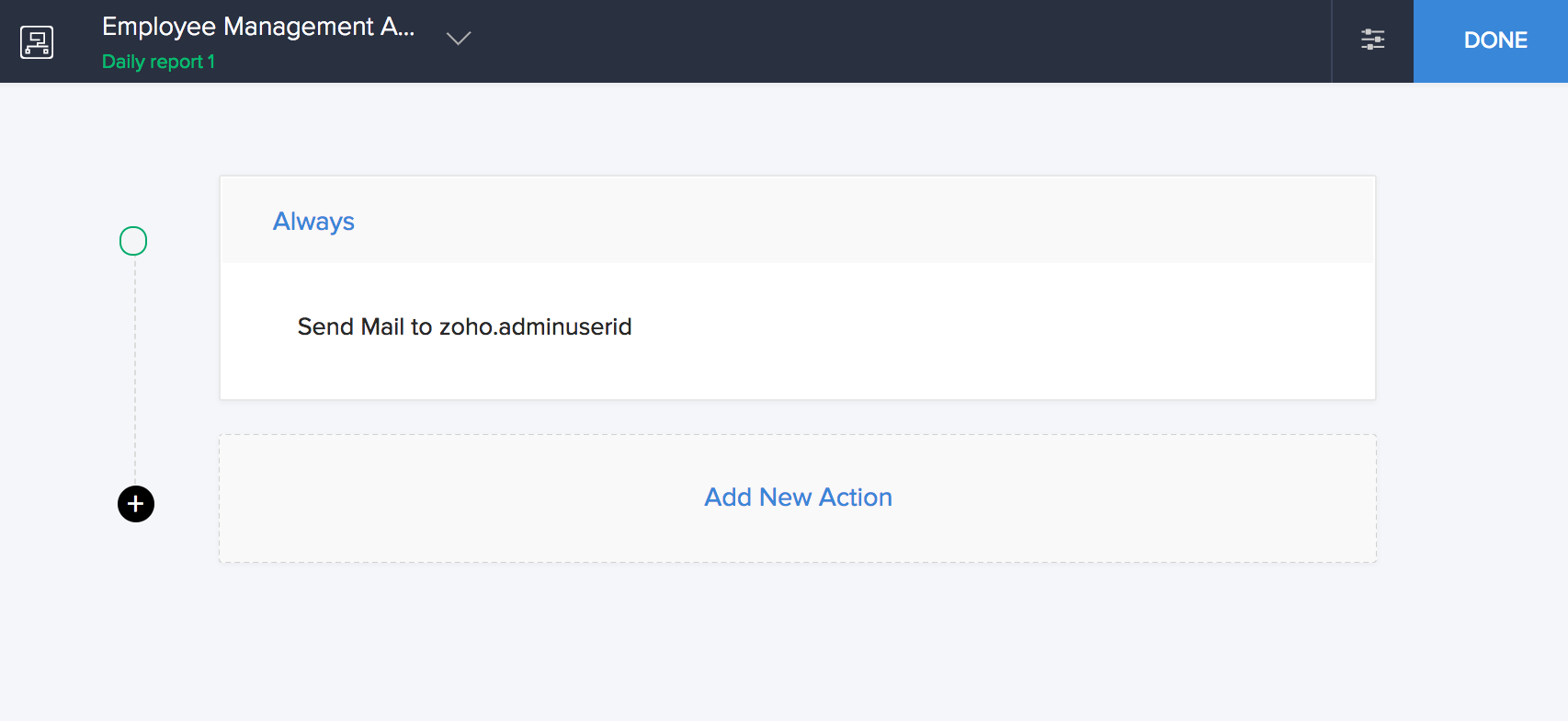Click the Employee Management app title
Viewport: 1568px width, 721px height.
tap(258, 27)
